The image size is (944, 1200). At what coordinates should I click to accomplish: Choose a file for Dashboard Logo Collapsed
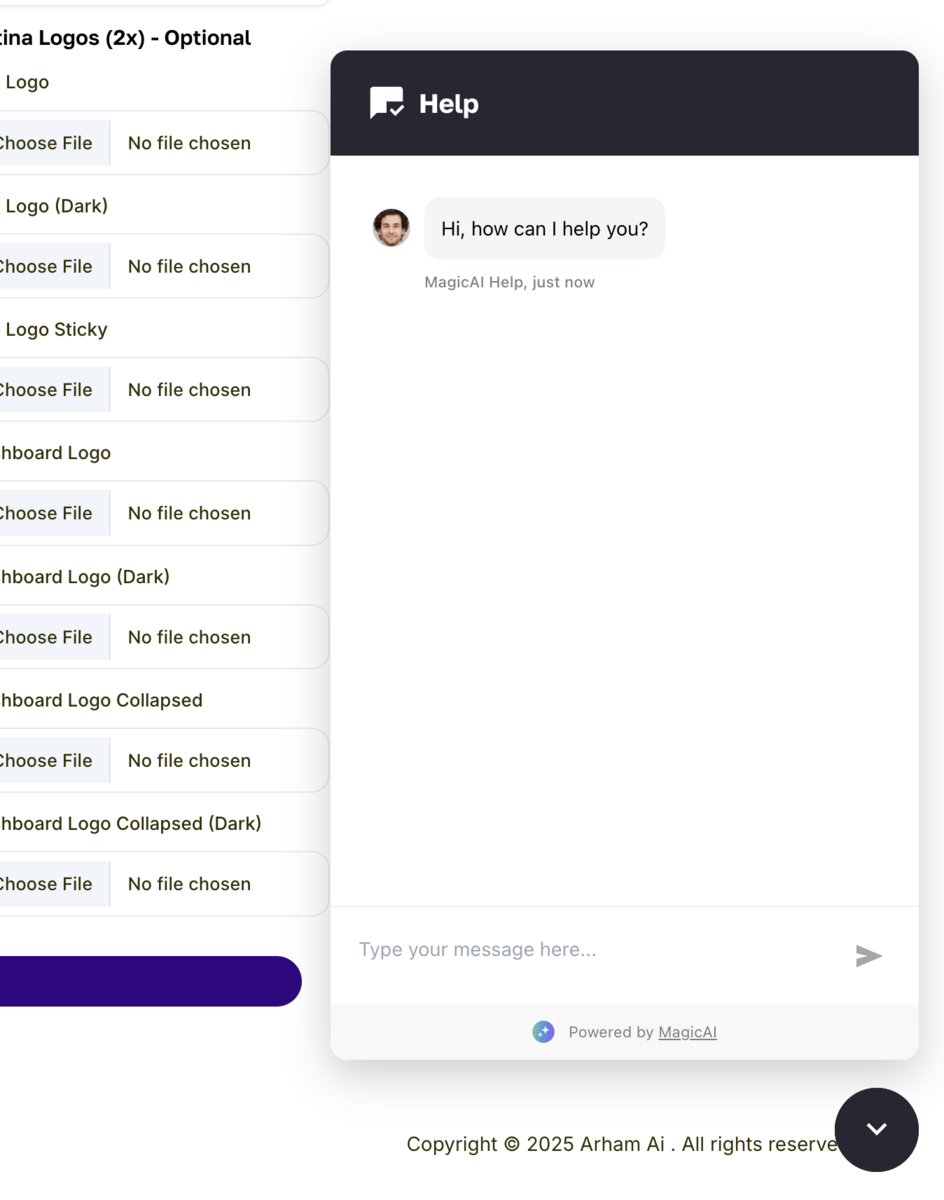(47, 761)
